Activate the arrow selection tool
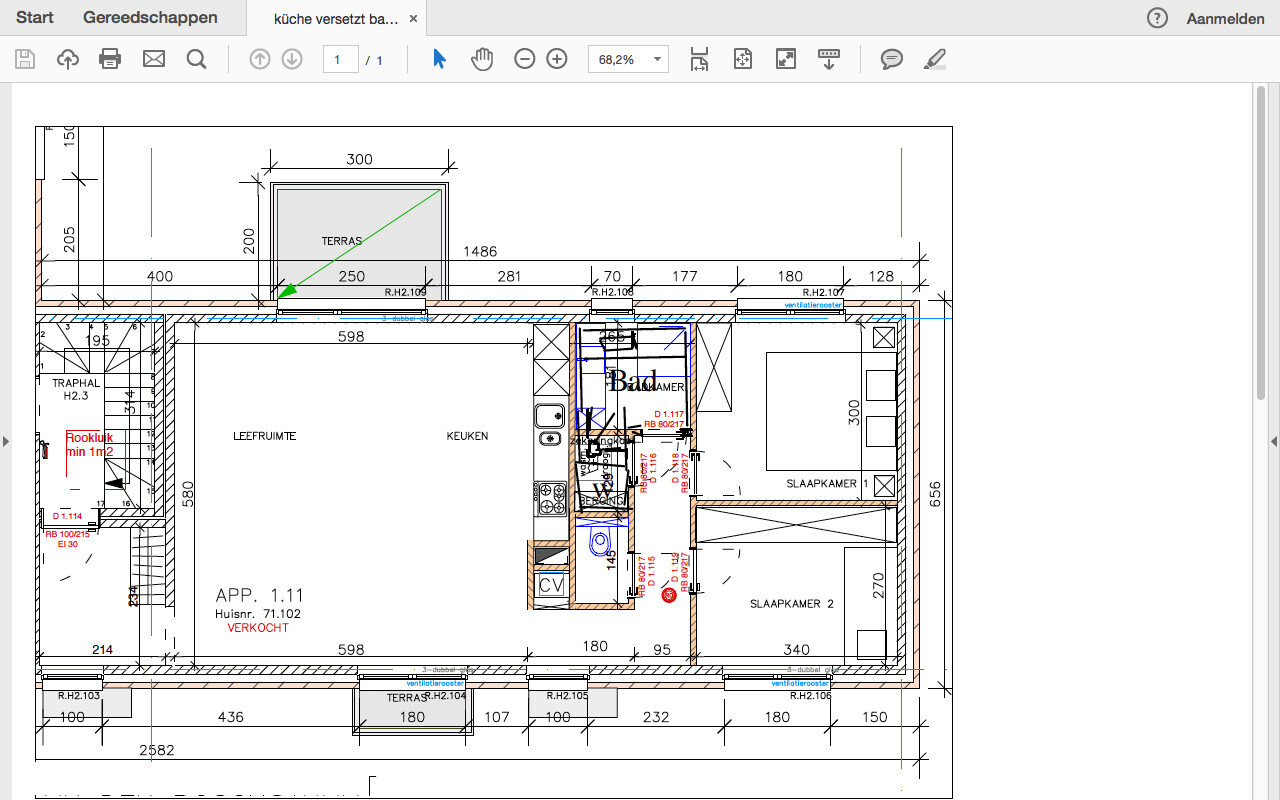 pyautogui.click(x=439, y=59)
